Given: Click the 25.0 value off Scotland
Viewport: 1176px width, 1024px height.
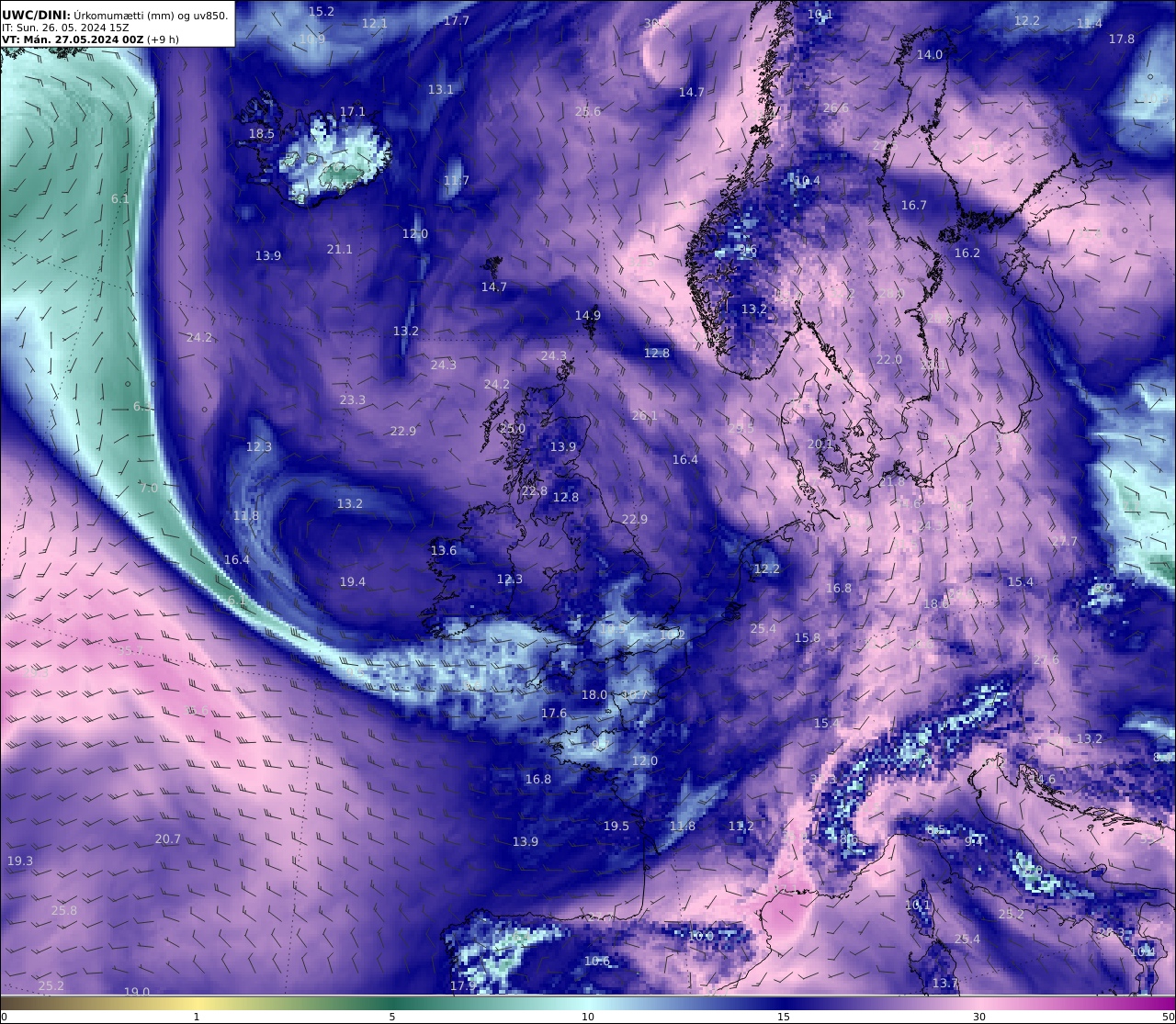Looking at the screenshot, I should point(513,429).
